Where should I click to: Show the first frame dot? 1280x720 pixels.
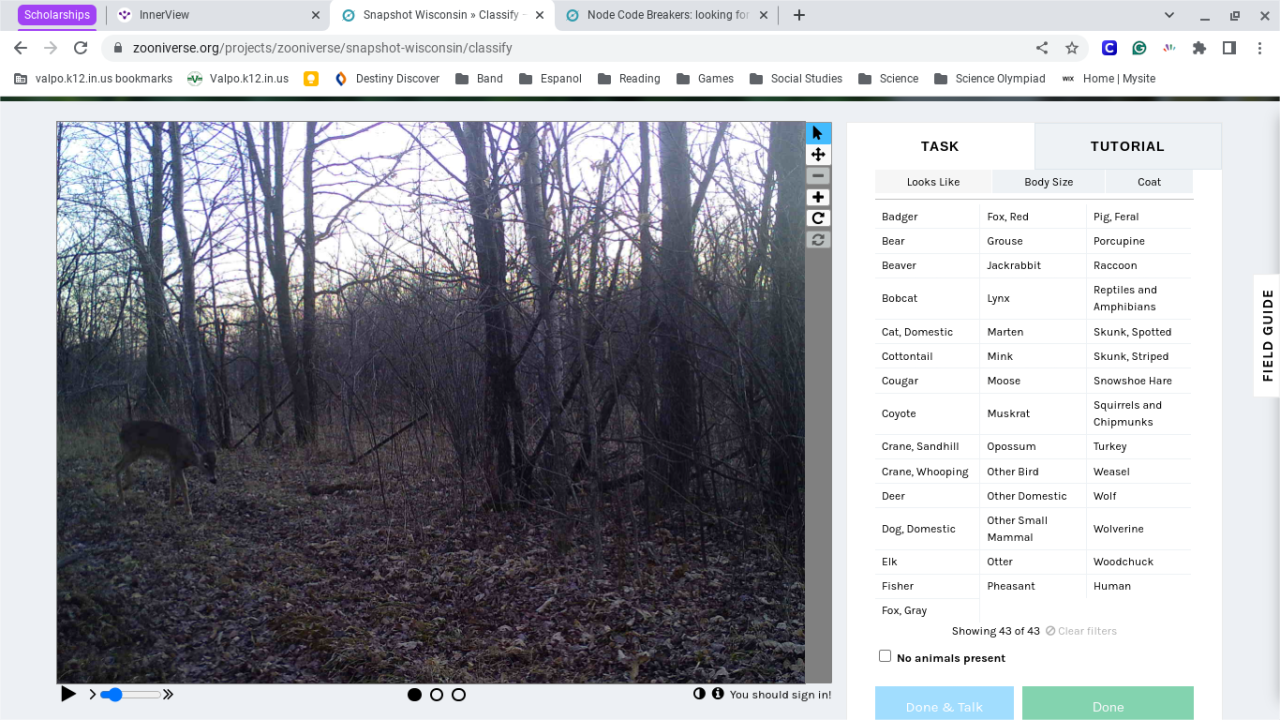click(x=414, y=694)
